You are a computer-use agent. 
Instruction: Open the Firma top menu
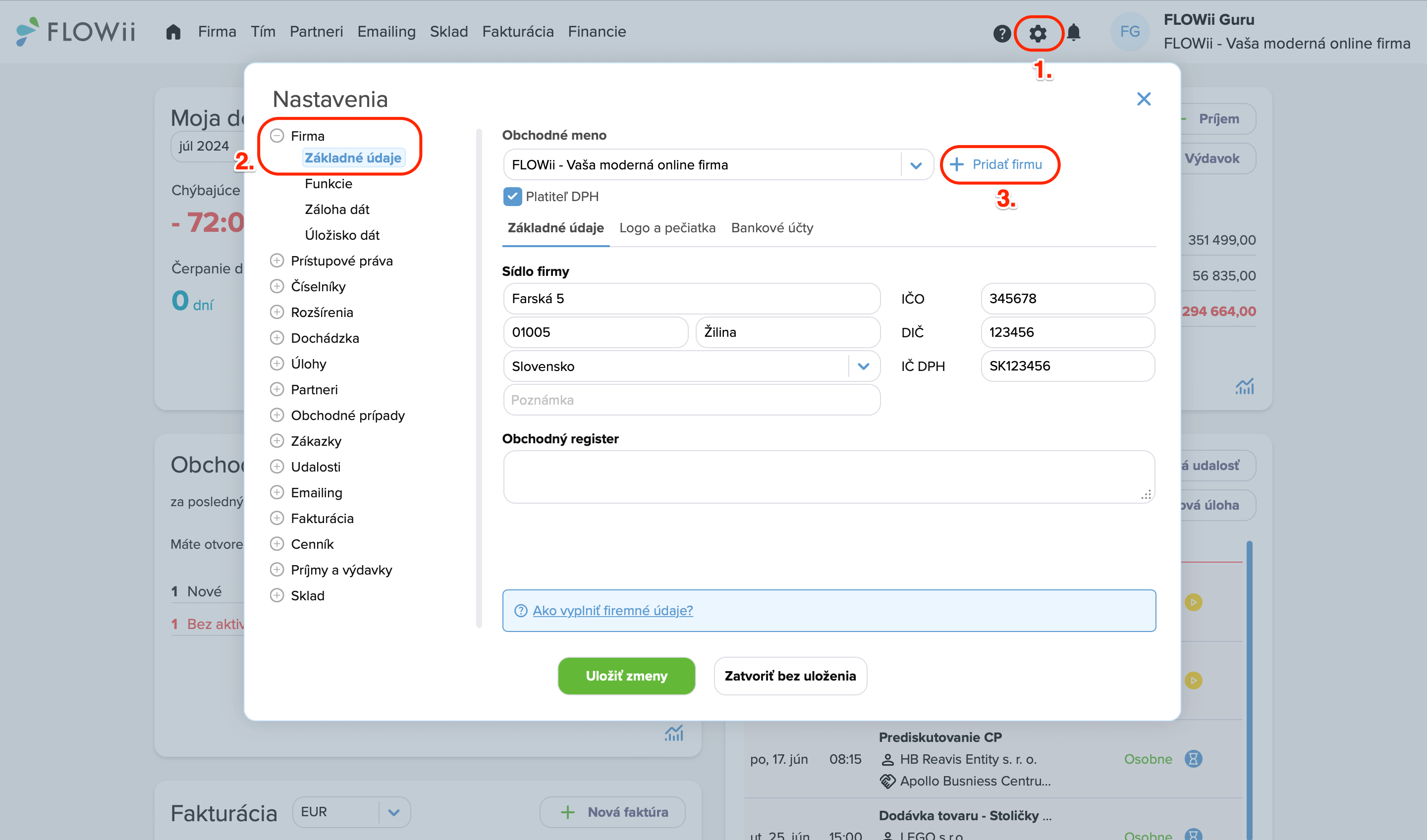[x=217, y=32]
